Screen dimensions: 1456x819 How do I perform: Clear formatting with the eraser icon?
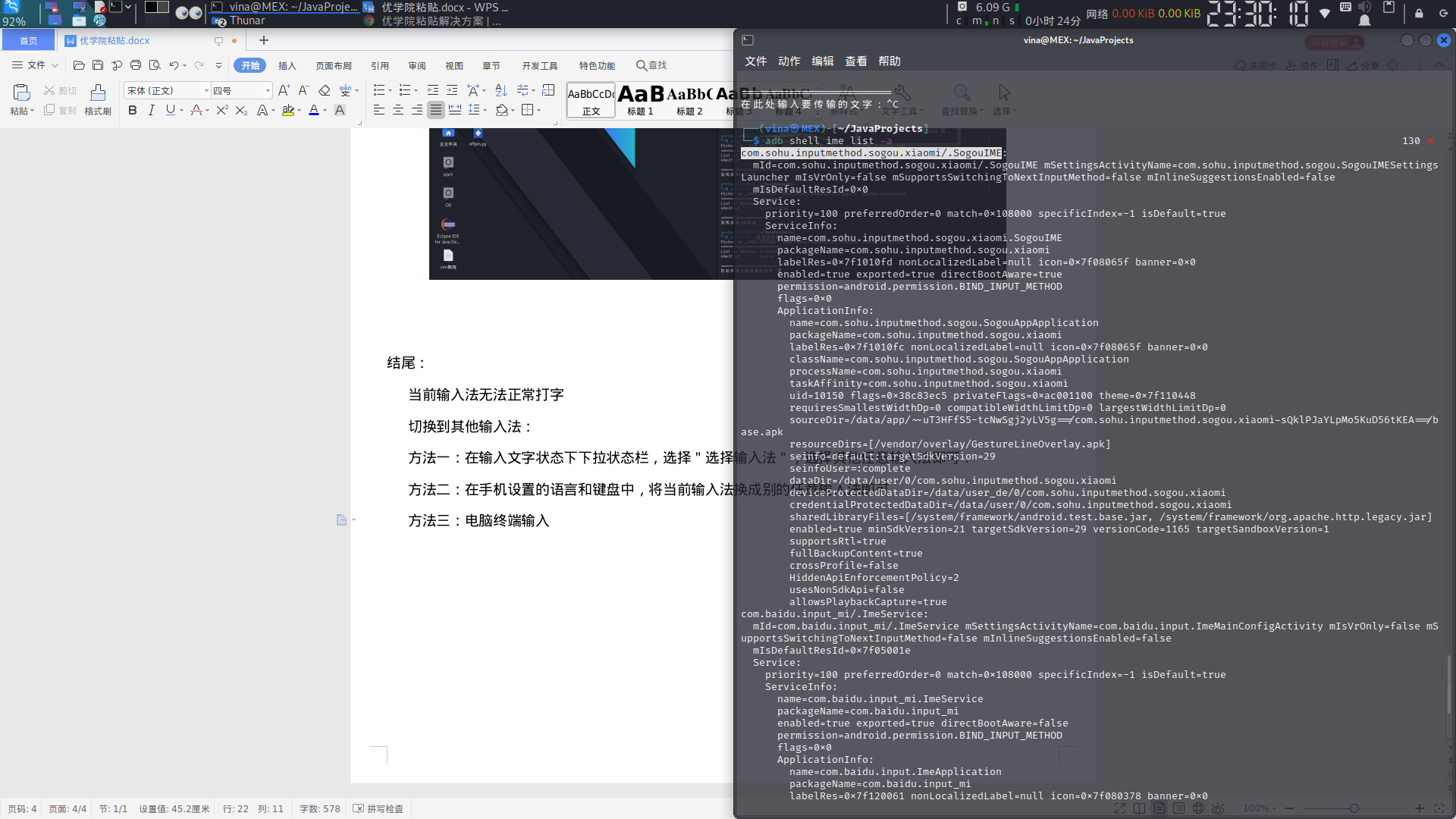pyautogui.click(x=325, y=90)
